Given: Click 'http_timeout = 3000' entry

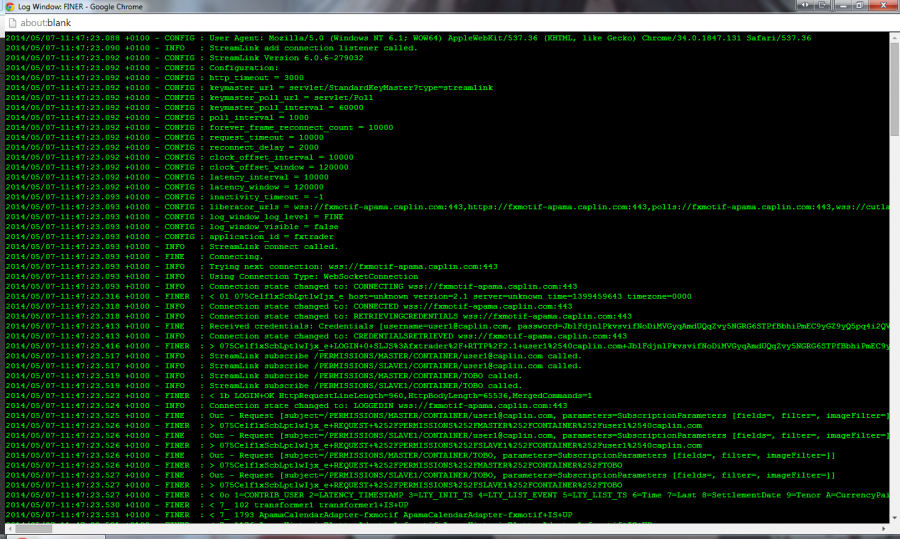Looking at the screenshot, I should [154, 77].
